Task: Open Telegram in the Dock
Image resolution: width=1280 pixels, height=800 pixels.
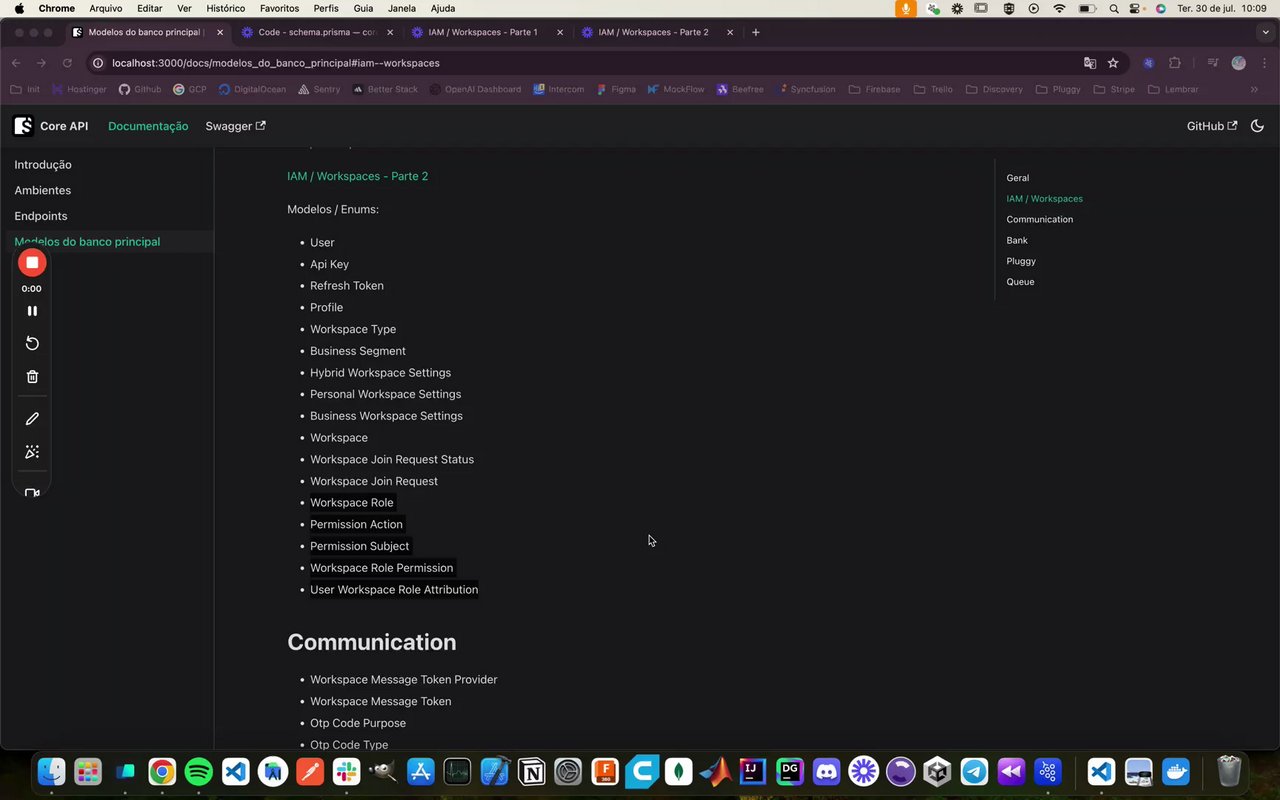Action: click(x=975, y=772)
